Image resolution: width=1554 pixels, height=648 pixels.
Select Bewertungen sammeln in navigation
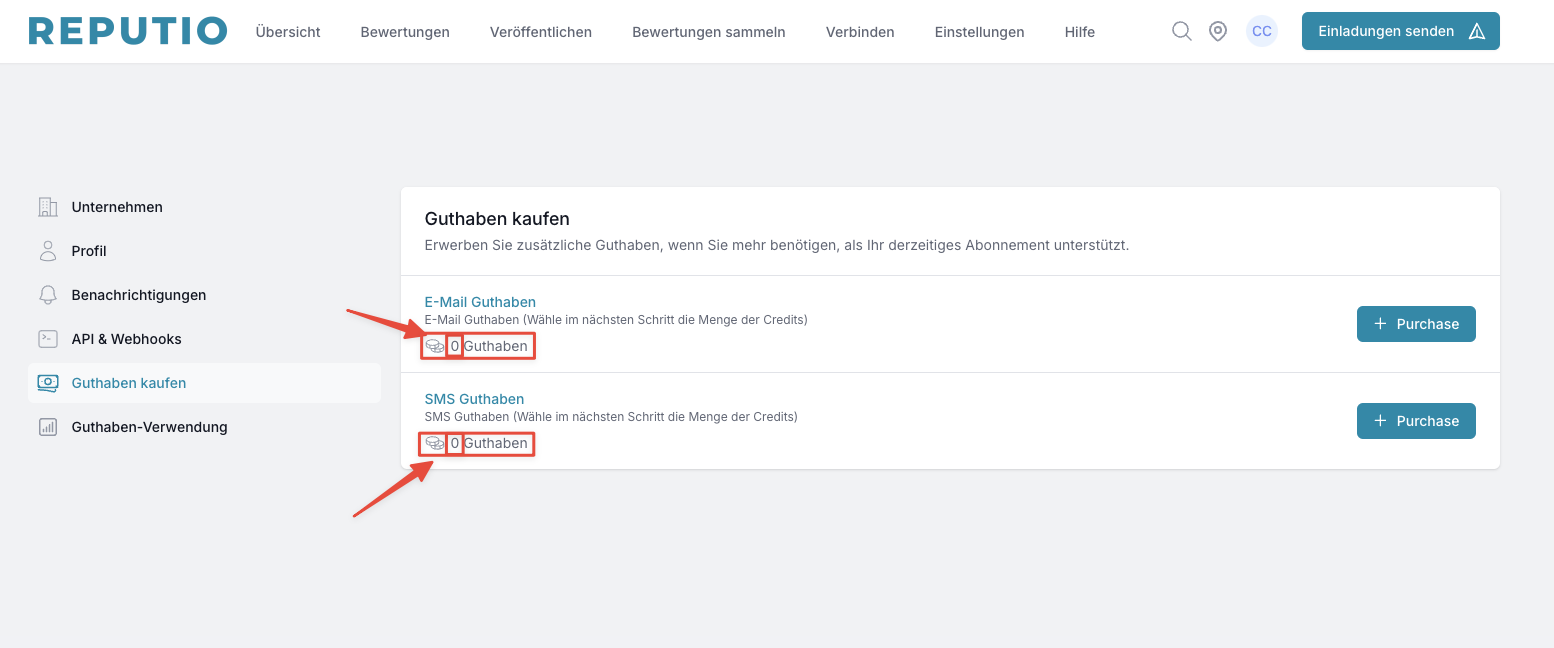point(709,32)
